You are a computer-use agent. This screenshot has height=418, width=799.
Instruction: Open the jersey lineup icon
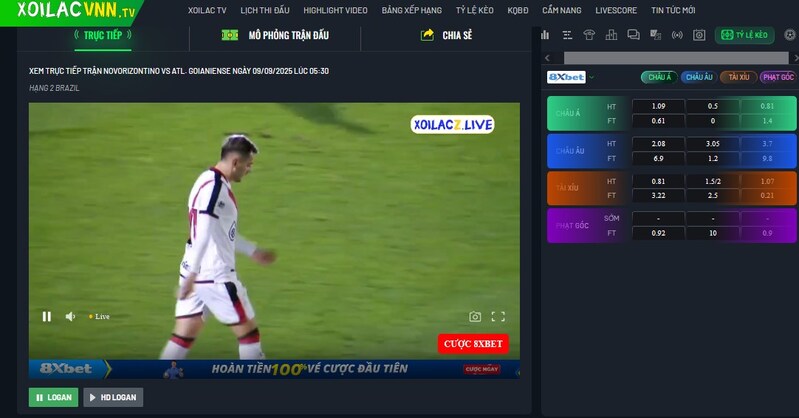pyautogui.click(x=589, y=35)
